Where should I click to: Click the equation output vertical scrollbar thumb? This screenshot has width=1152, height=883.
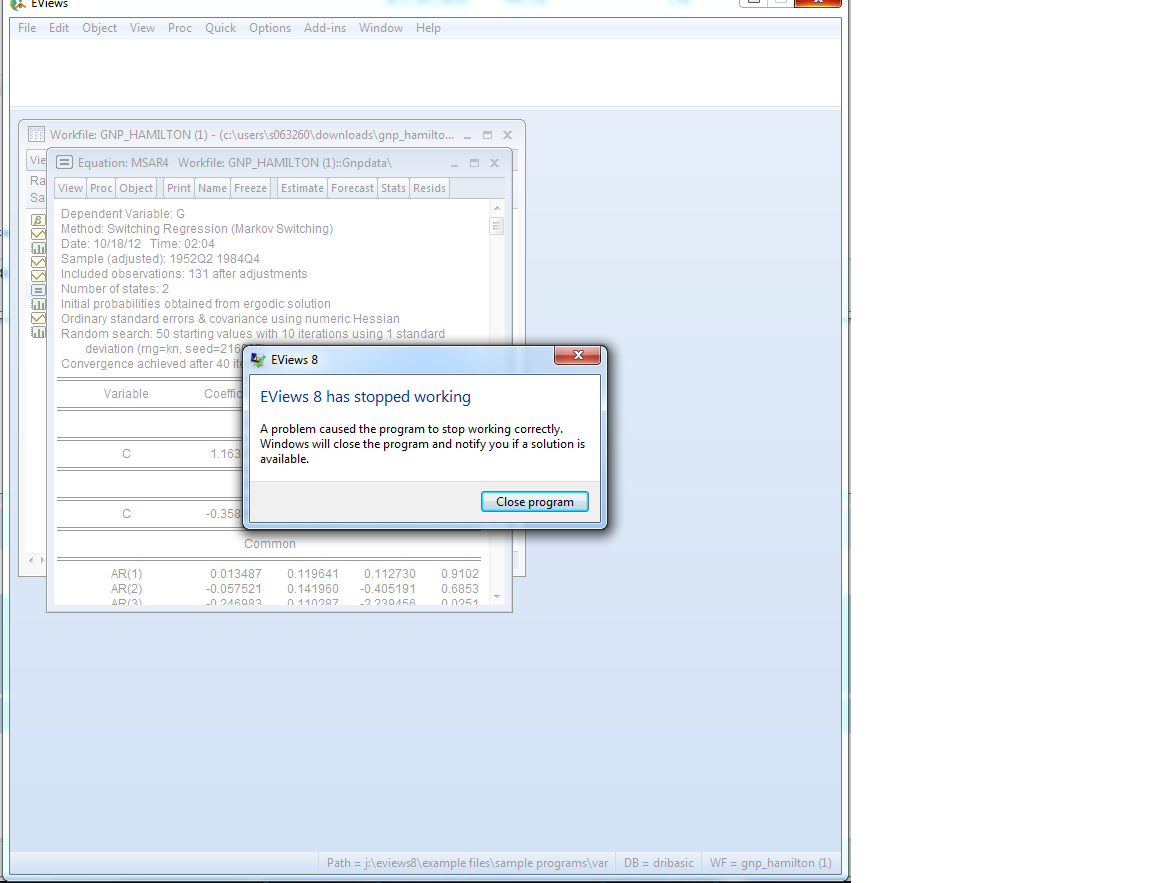pyautogui.click(x=497, y=226)
